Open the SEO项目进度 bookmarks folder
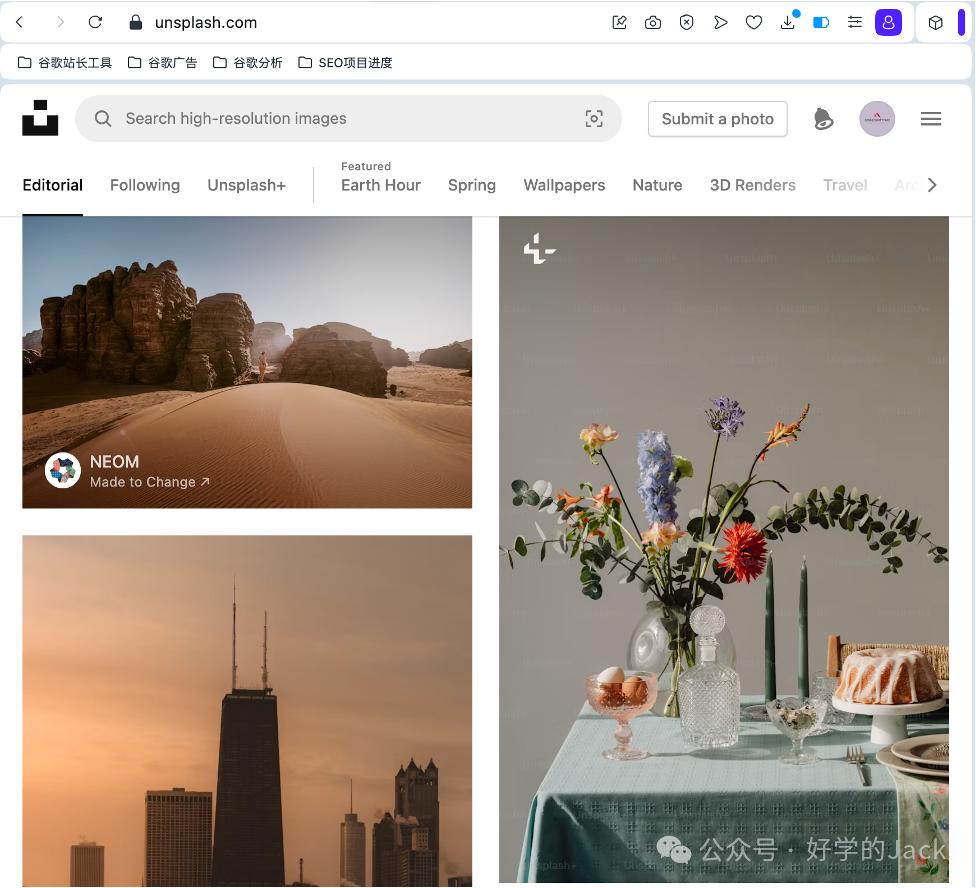The image size is (976, 888). [345, 63]
